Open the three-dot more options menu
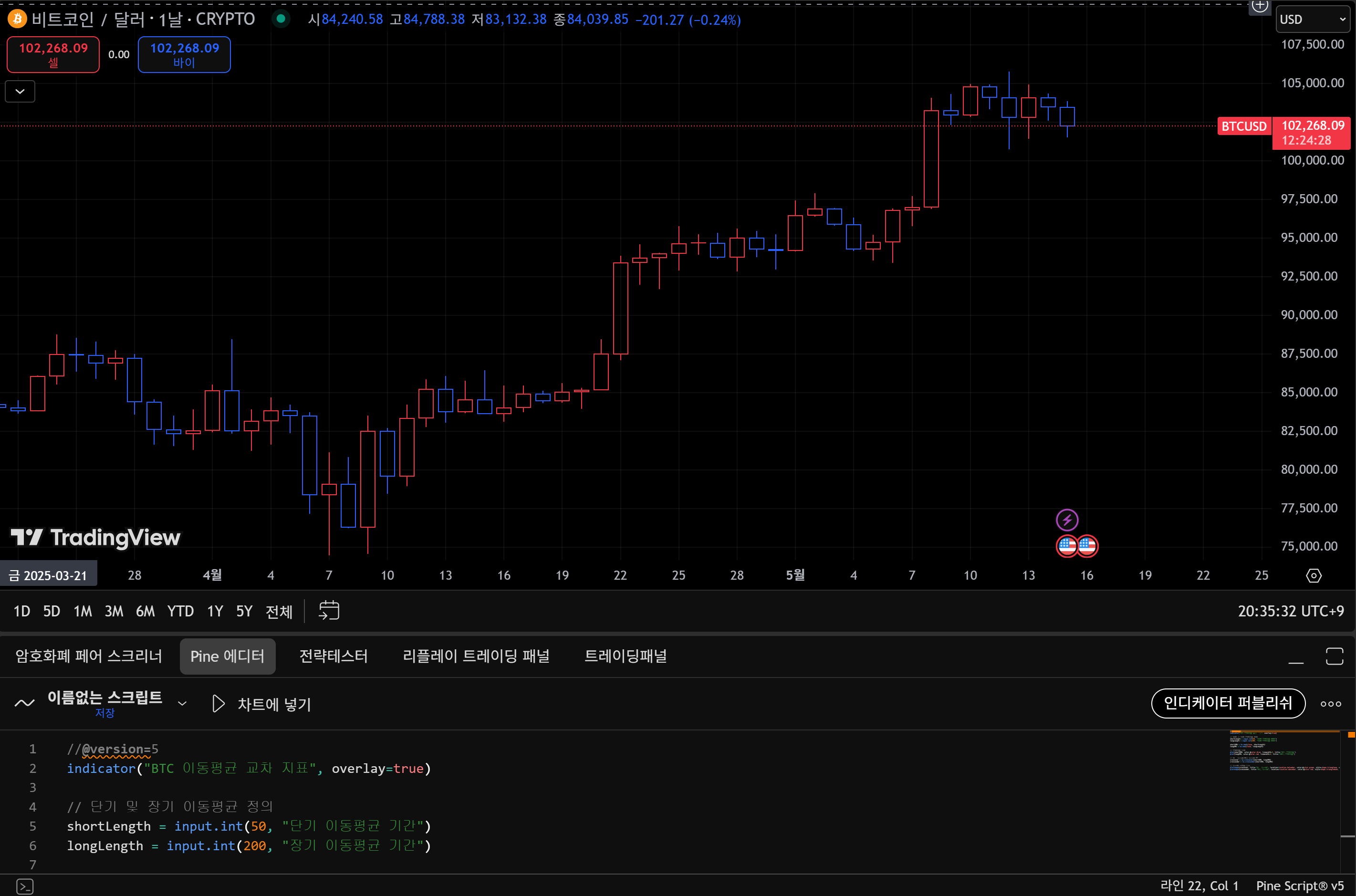Screen dimensions: 1356x896 [x=1330, y=704]
